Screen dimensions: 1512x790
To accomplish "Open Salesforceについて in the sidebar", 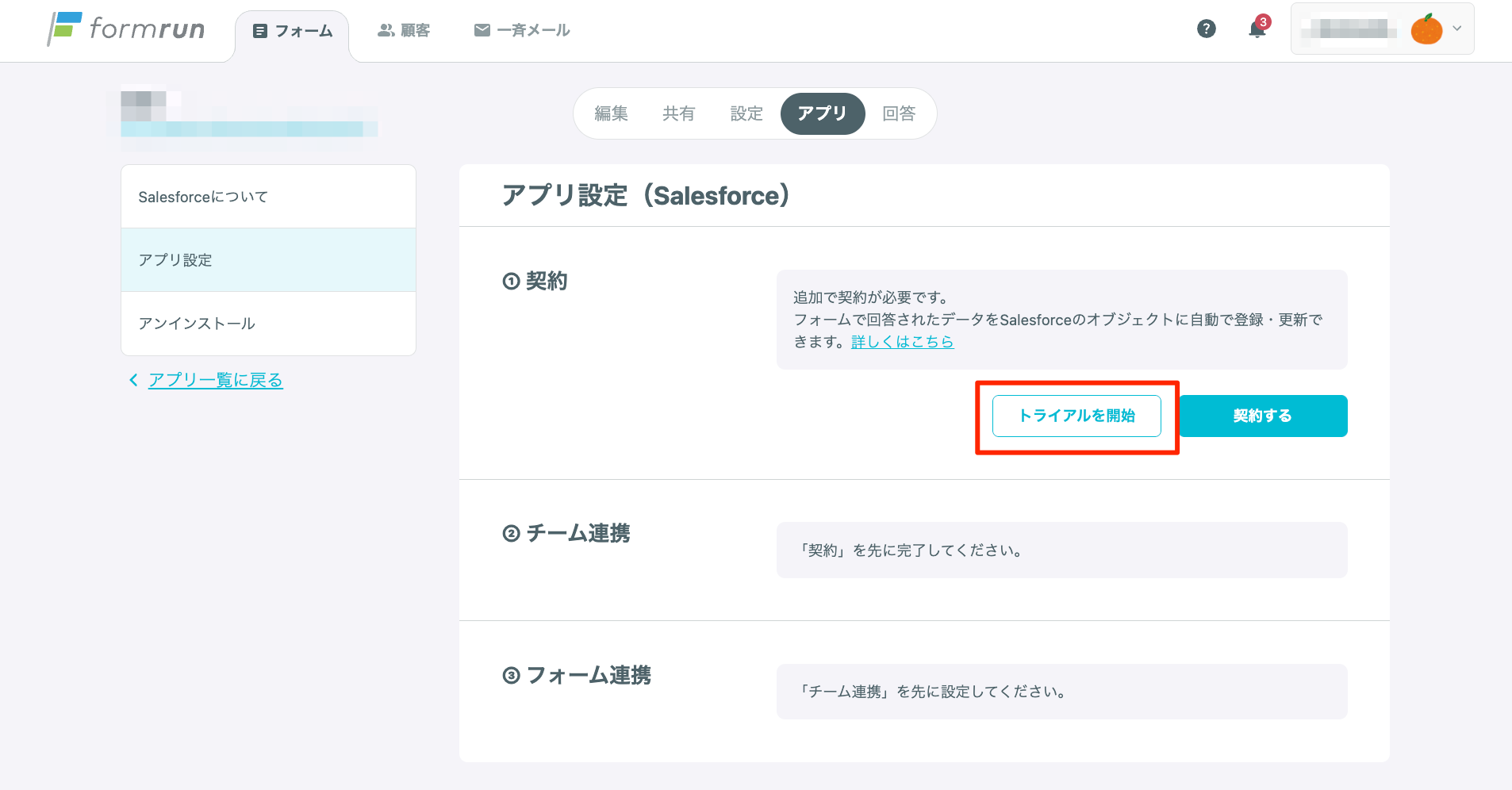I will (x=268, y=197).
